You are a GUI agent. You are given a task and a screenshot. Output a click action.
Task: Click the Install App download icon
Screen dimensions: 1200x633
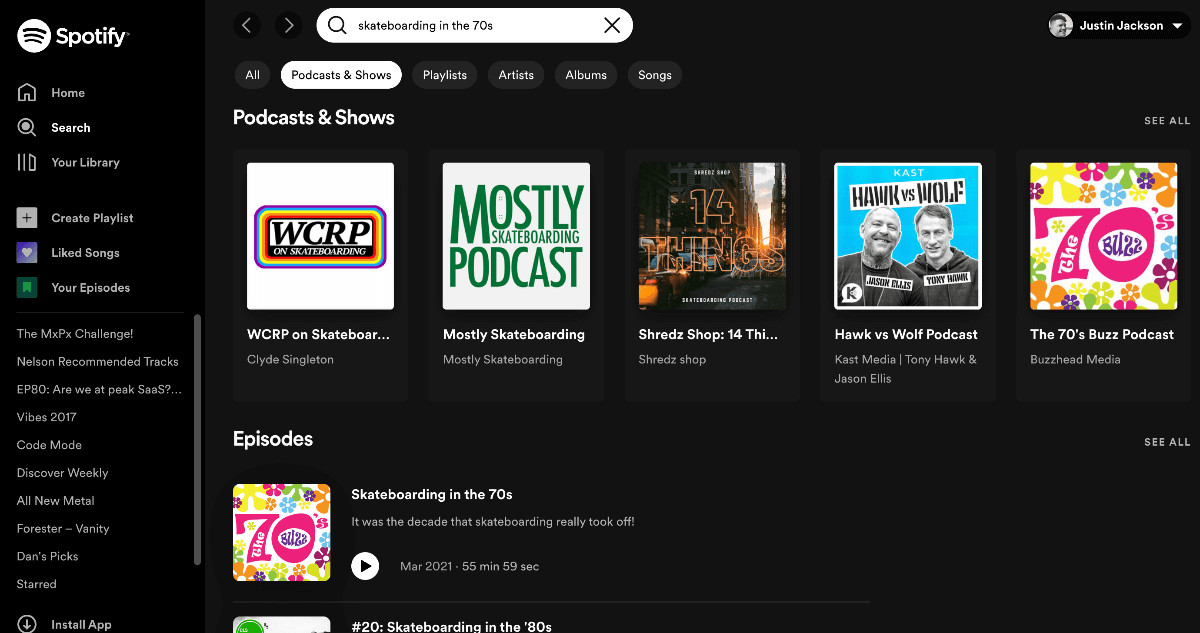click(x=27, y=624)
